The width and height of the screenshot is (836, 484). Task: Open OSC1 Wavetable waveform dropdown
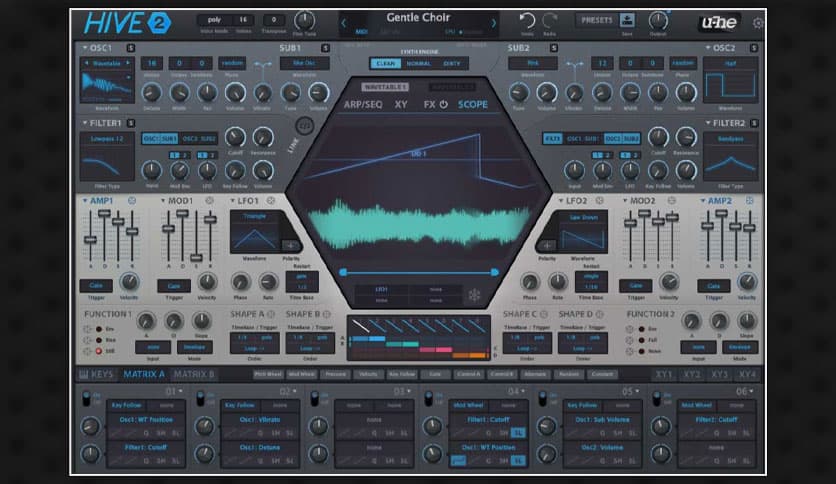(x=106, y=62)
